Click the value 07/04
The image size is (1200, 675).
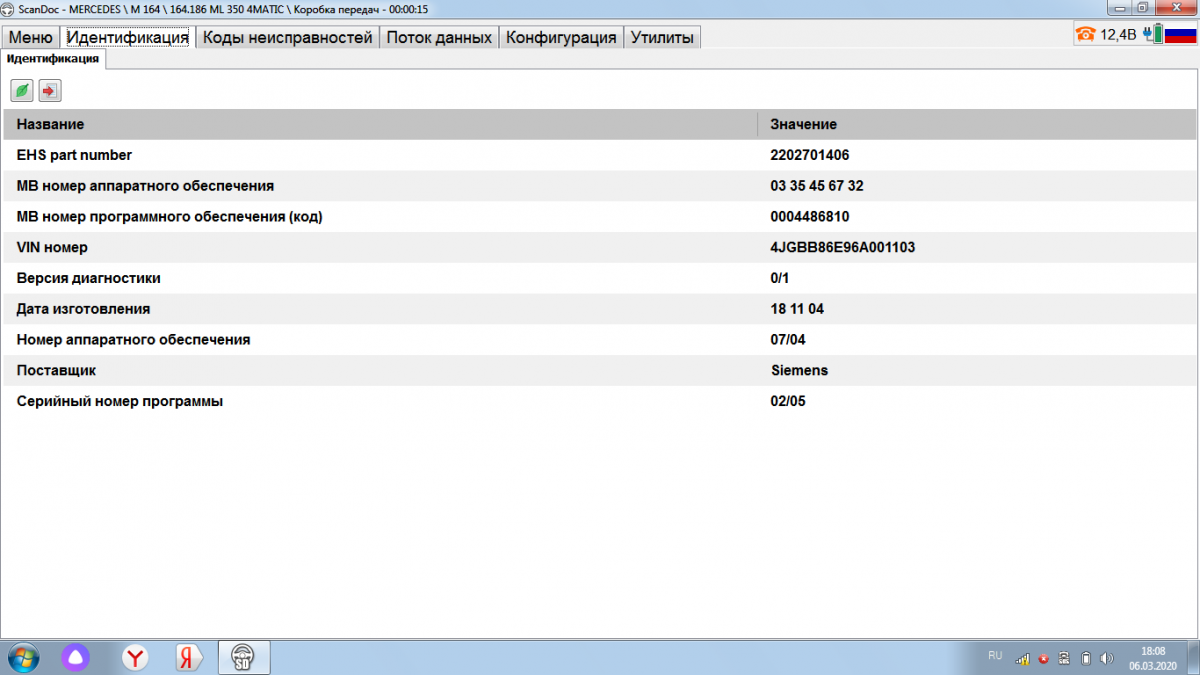point(788,340)
